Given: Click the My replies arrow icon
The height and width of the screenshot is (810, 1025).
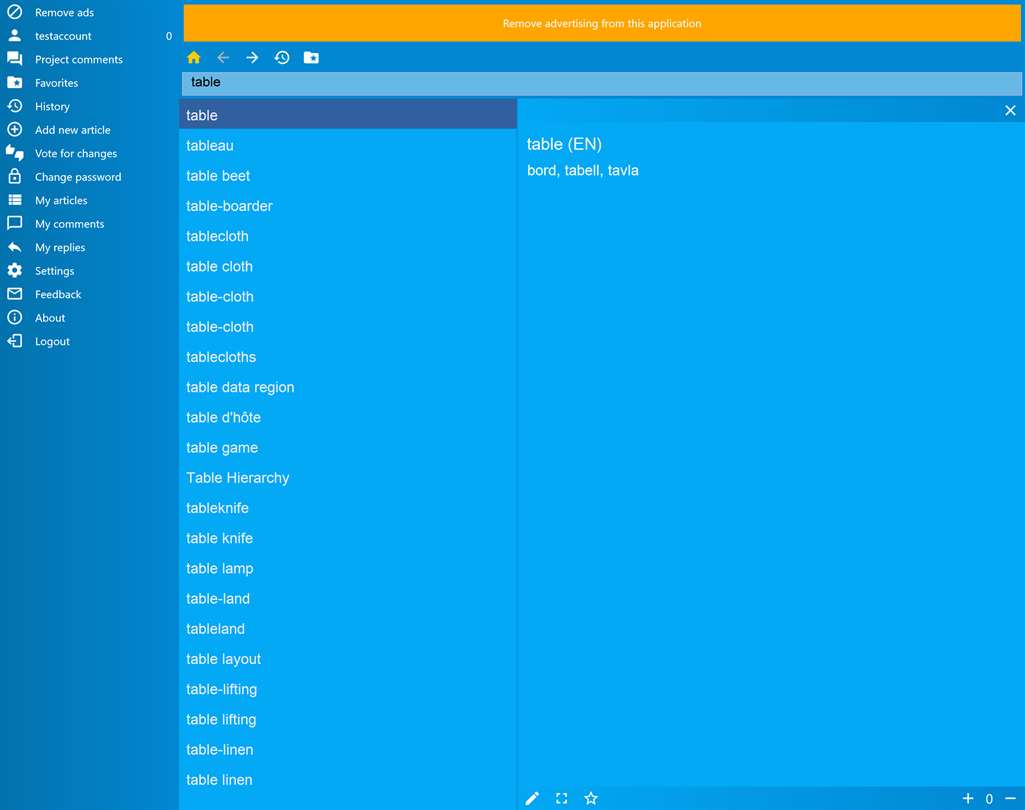Looking at the screenshot, I should point(14,247).
